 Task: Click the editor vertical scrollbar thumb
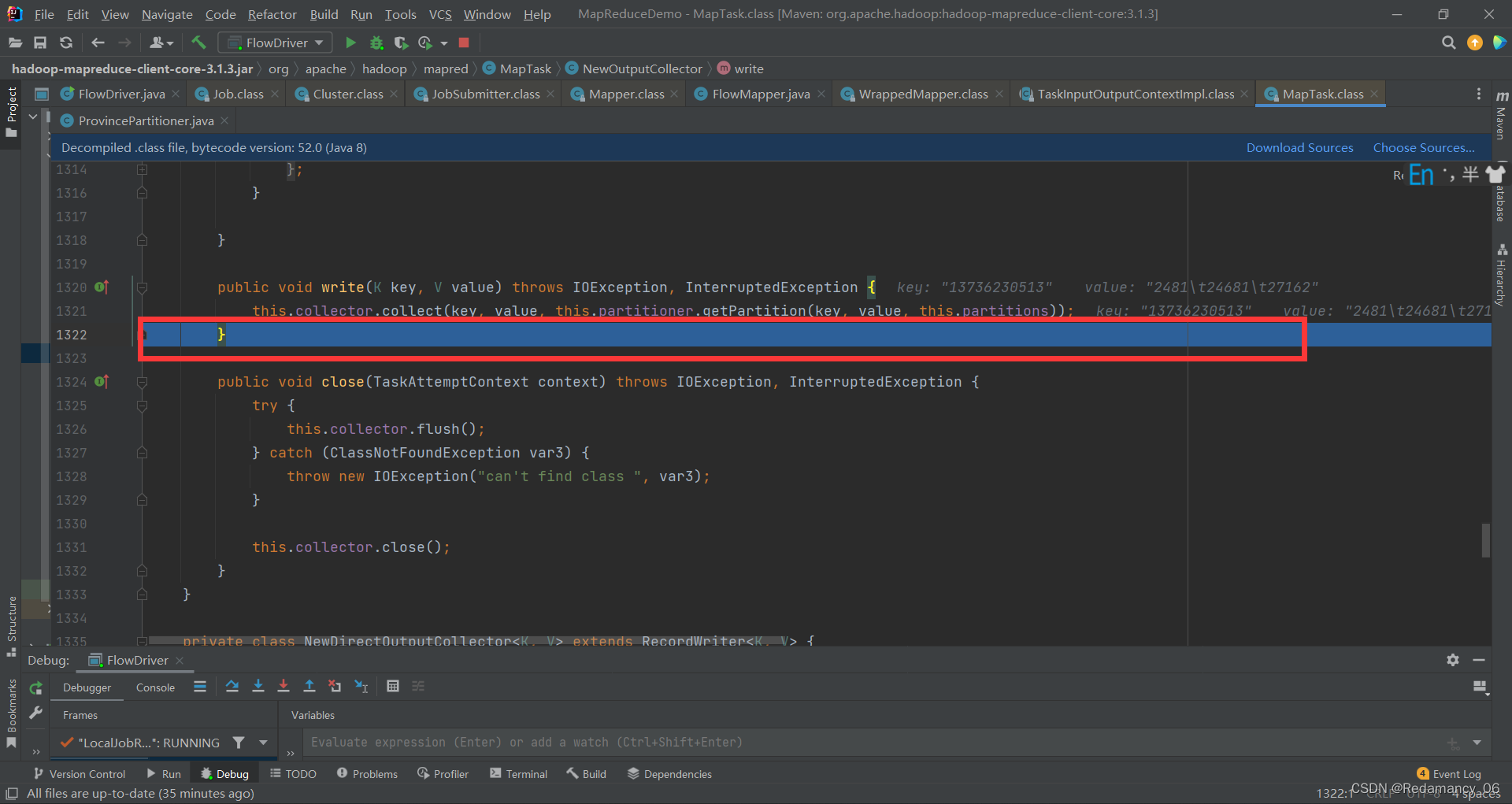coord(1485,540)
